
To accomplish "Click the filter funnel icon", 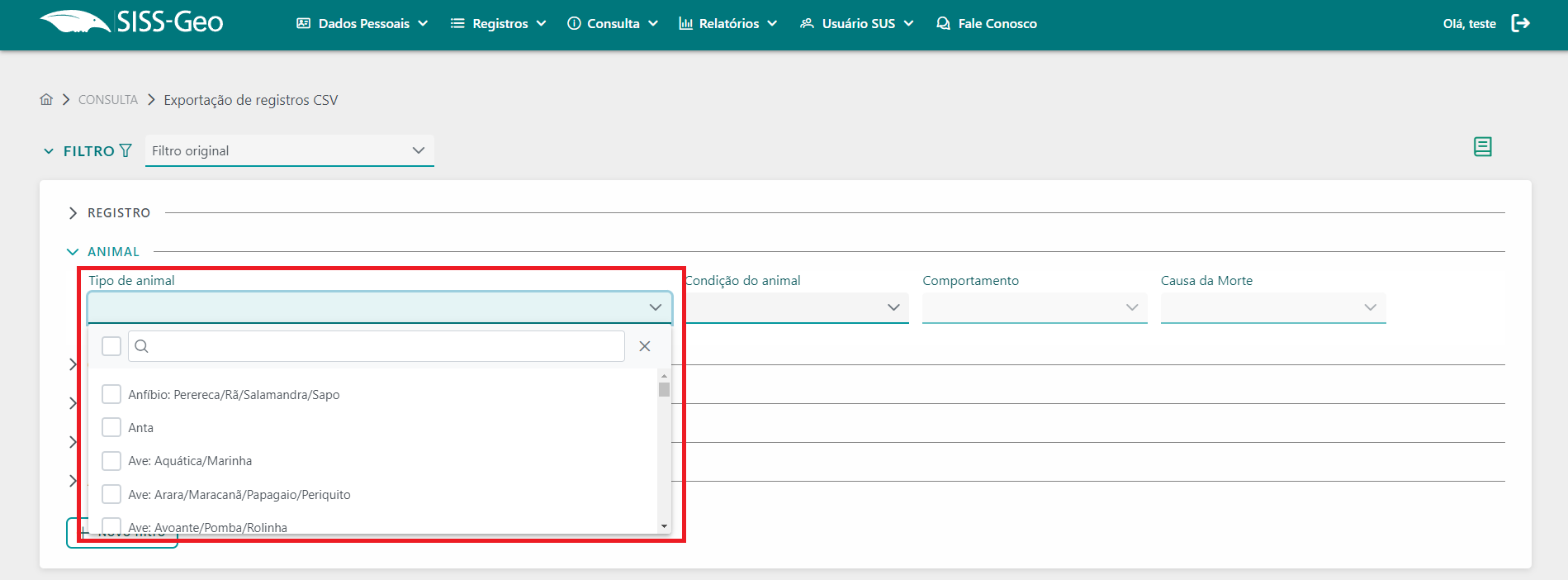I will click(x=126, y=150).
